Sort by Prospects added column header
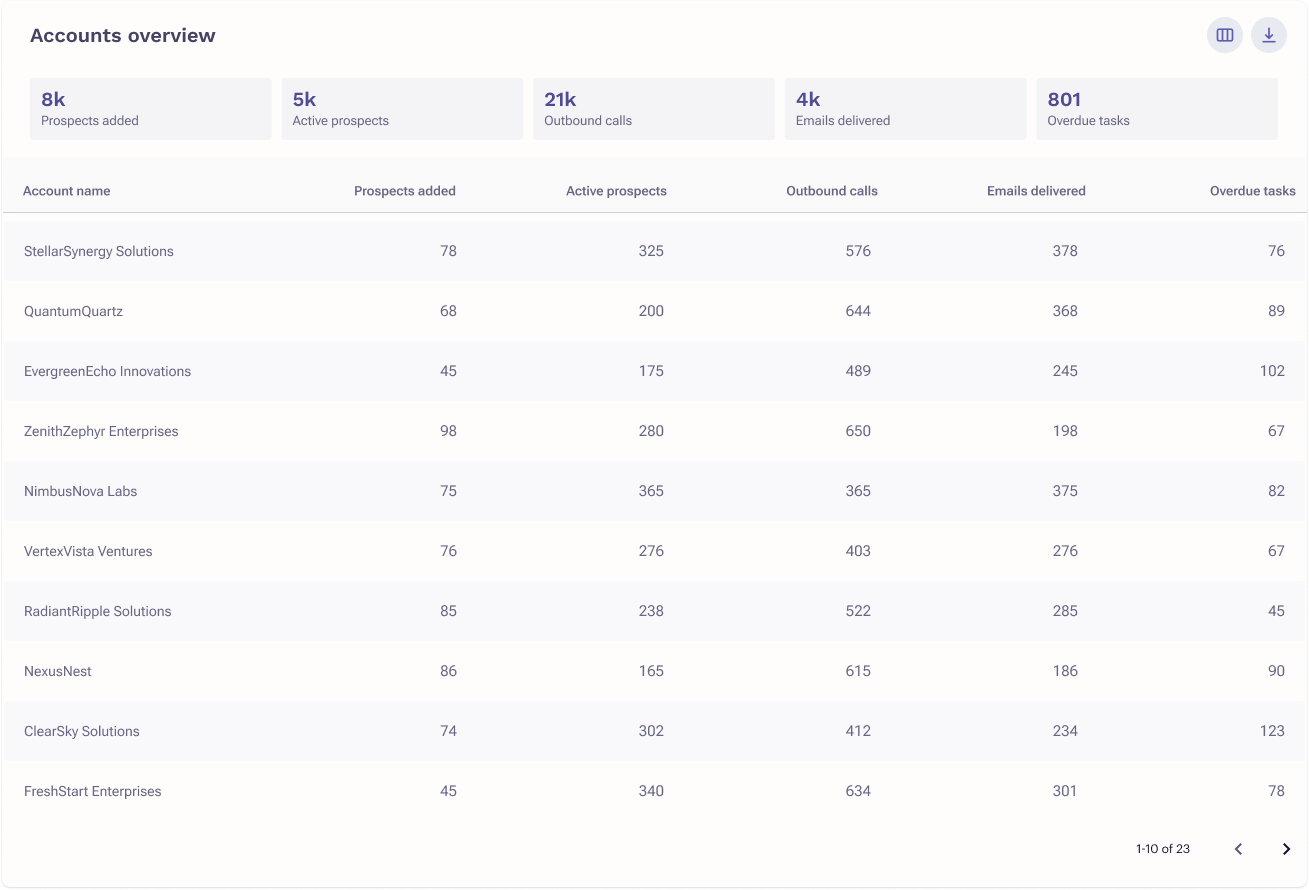 pos(405,191)
